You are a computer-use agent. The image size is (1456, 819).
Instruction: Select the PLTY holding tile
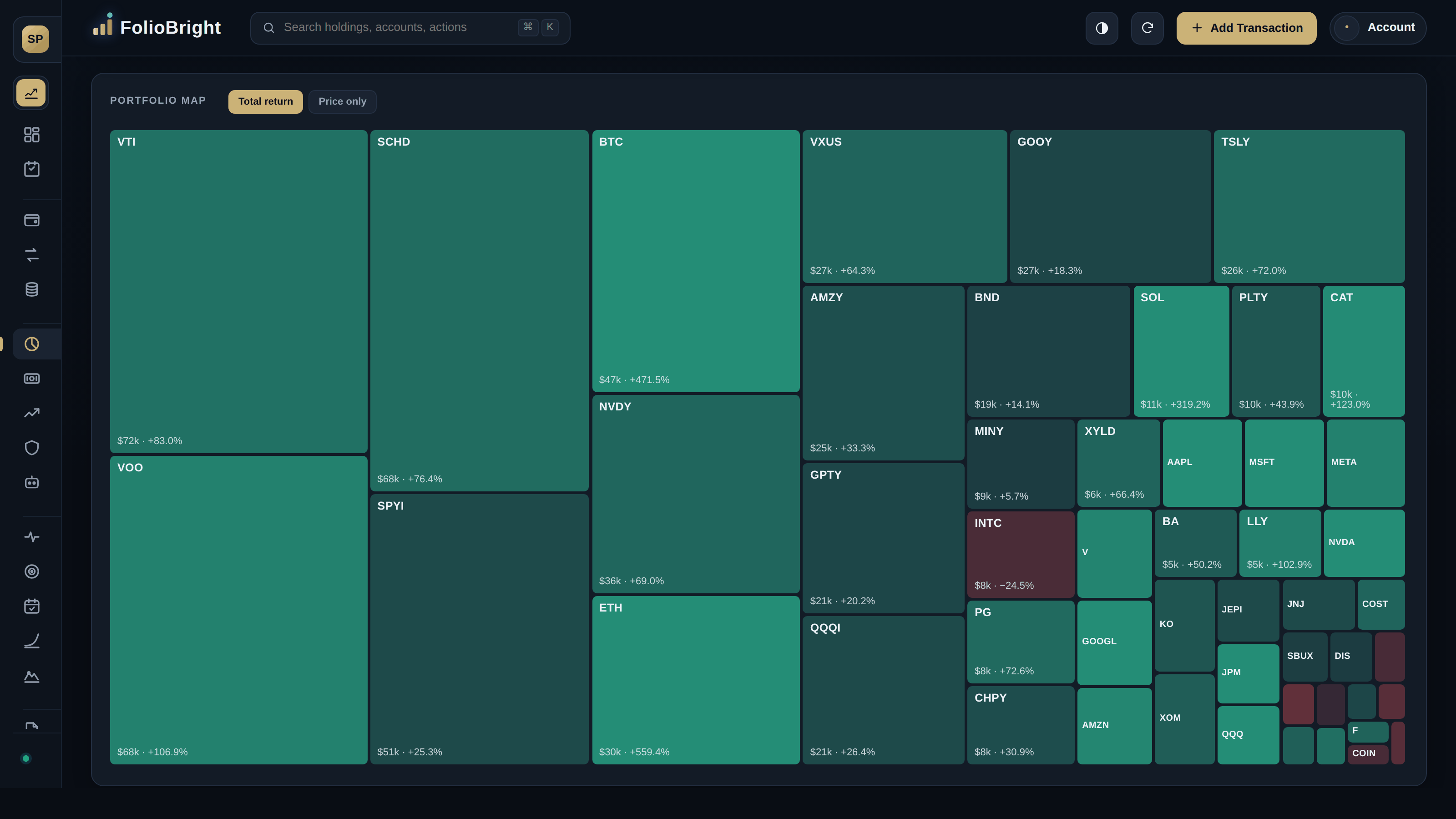click(x=1276, y=351)
